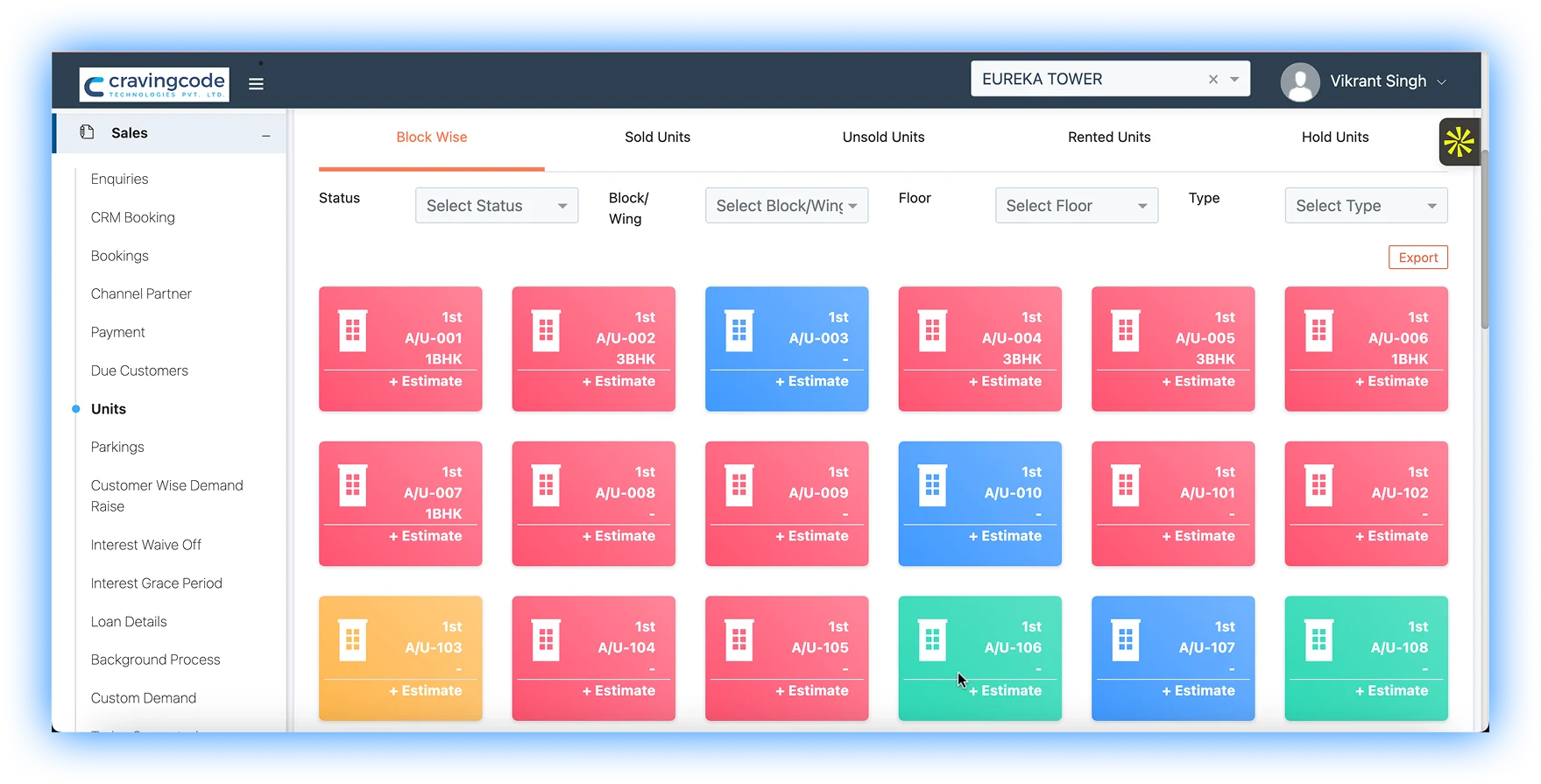Click + Estimate on unit A/U-004

[1005, 381]
